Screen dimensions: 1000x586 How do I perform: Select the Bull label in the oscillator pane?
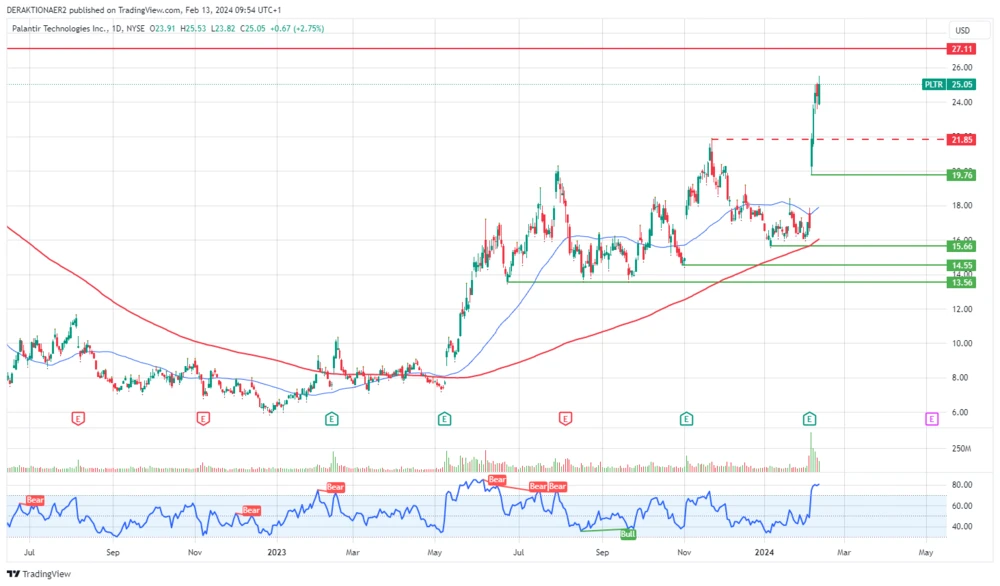627,534
